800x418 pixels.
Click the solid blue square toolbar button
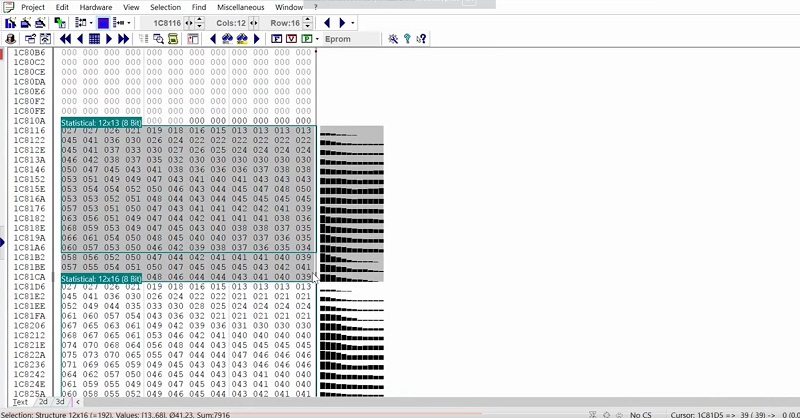point(103,23)
